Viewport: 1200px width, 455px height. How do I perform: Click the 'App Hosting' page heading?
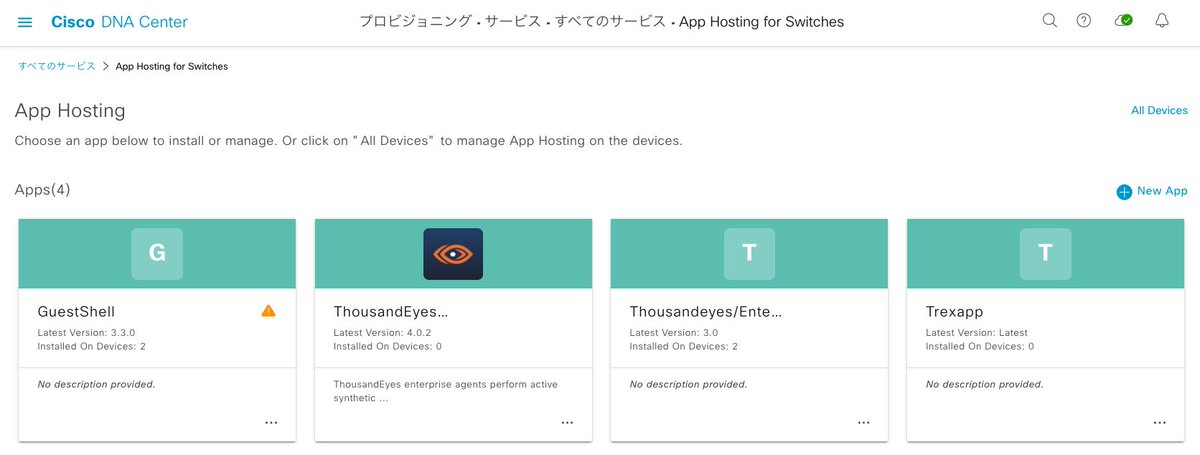[x=70, y=111]
